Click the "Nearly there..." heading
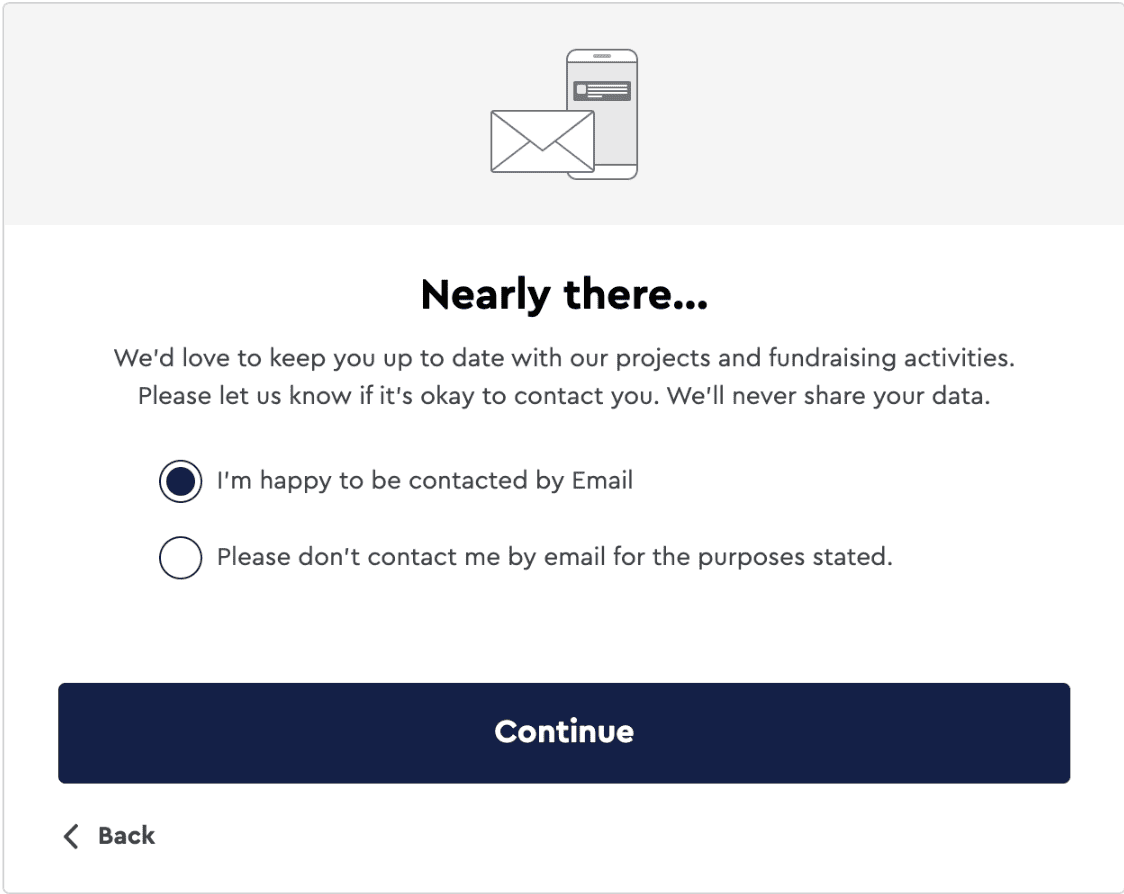Viewport: 1124px width, 894px height. 564,295
